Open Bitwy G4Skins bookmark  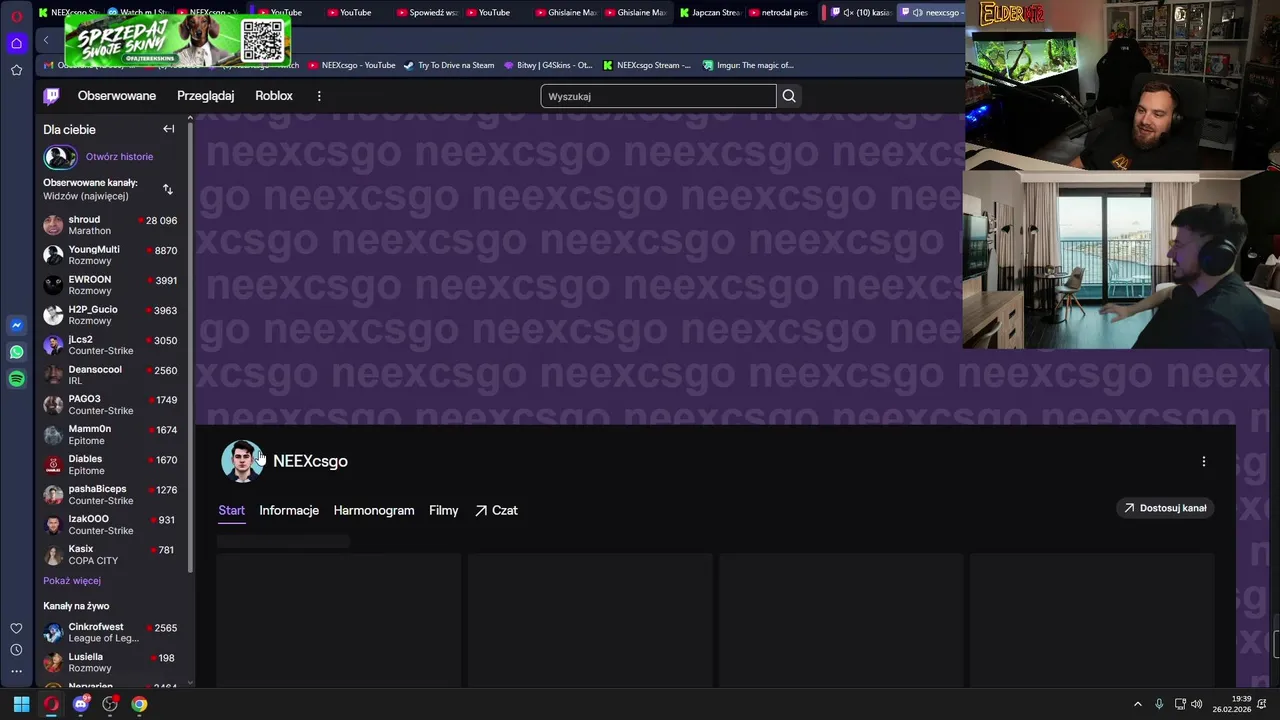click(548, 65)
